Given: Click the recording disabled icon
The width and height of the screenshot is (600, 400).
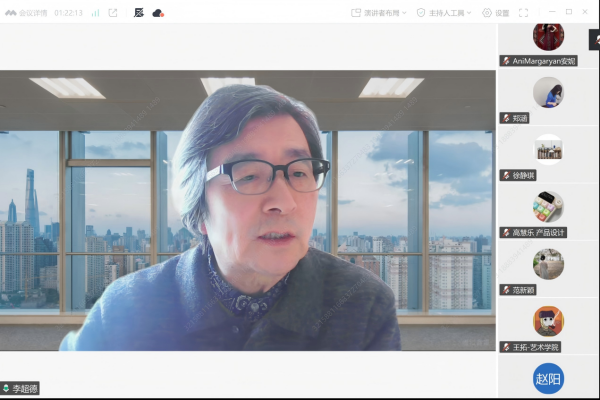Looking at the screenshot, I should [x=138, y=13].
